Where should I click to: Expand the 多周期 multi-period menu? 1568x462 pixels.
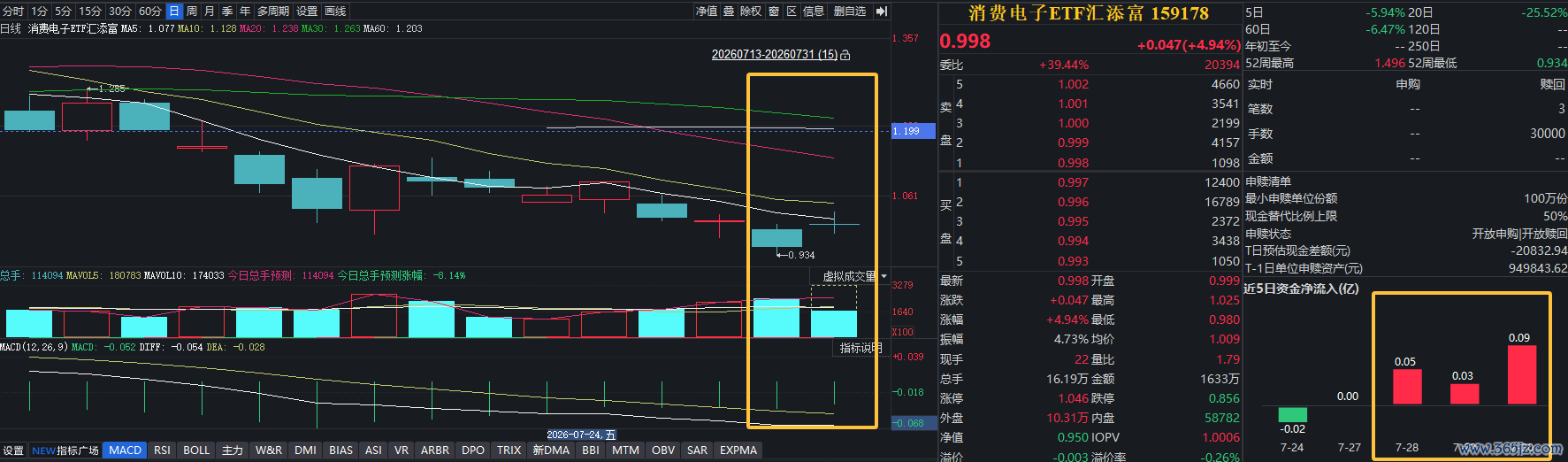[x=273, y=12]
